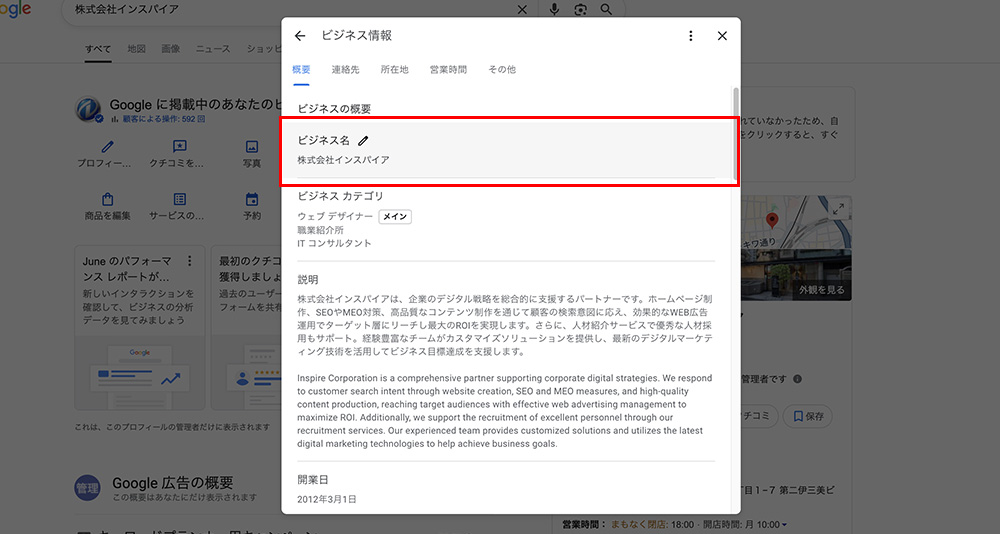Select the ニュース search tab

coord(213,49)
